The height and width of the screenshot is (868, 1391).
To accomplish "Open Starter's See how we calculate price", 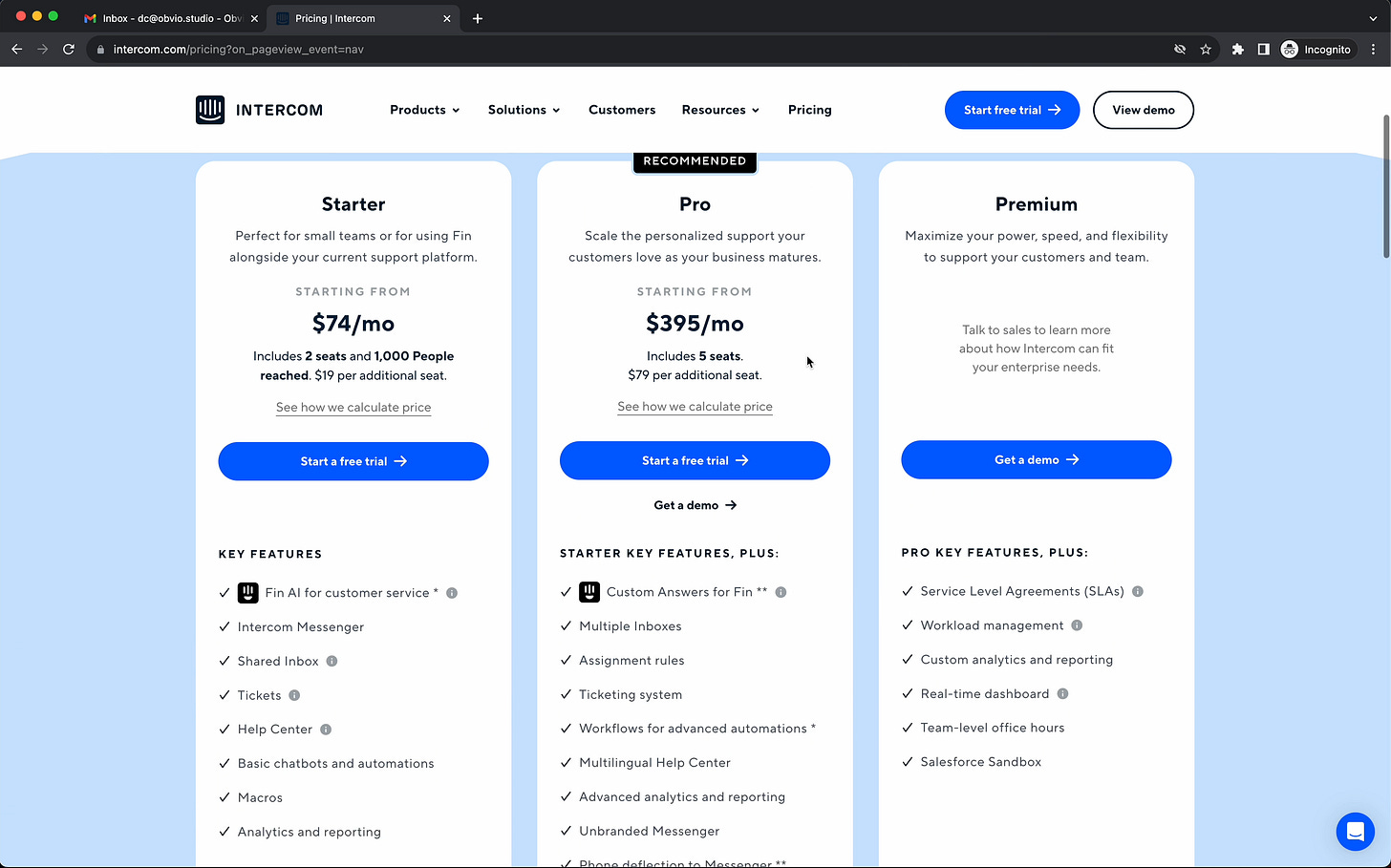I will click(353, 407).
